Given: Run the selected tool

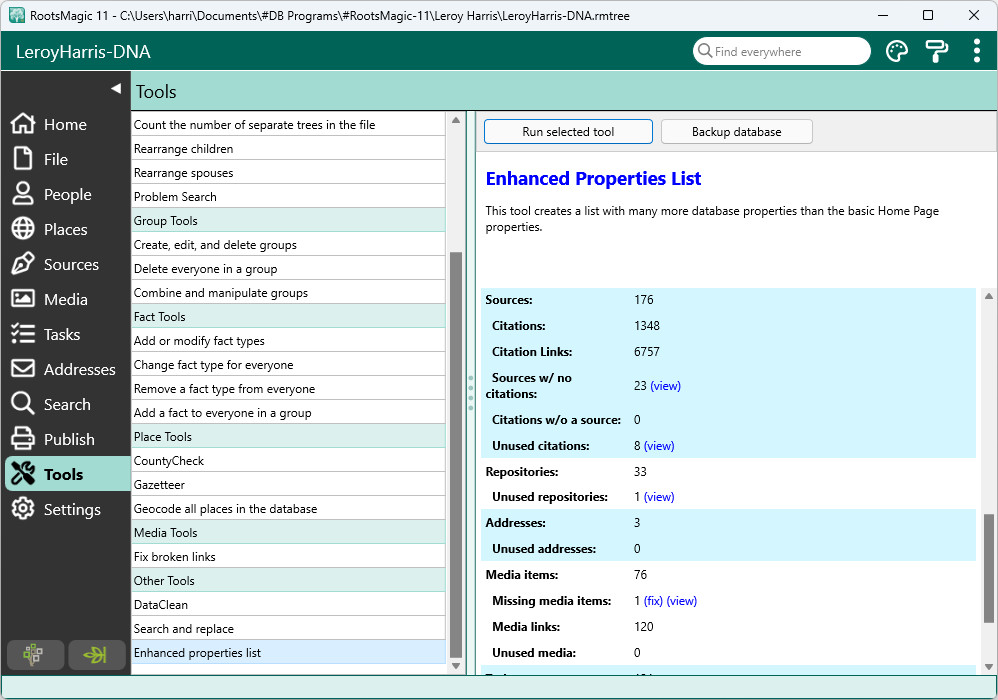Looking at the screenshot, I should pyautogui.click(x=568, y=132).
